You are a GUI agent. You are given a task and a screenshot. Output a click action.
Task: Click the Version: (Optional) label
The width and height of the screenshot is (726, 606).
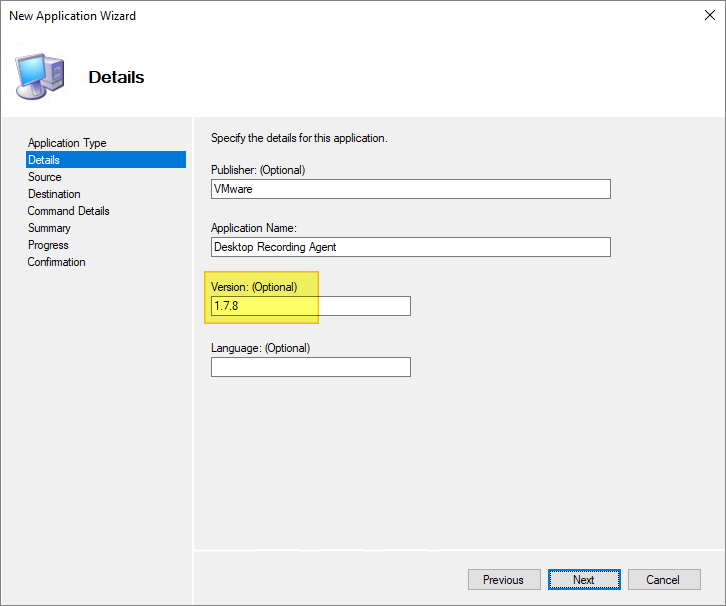(x=254, y=287)
